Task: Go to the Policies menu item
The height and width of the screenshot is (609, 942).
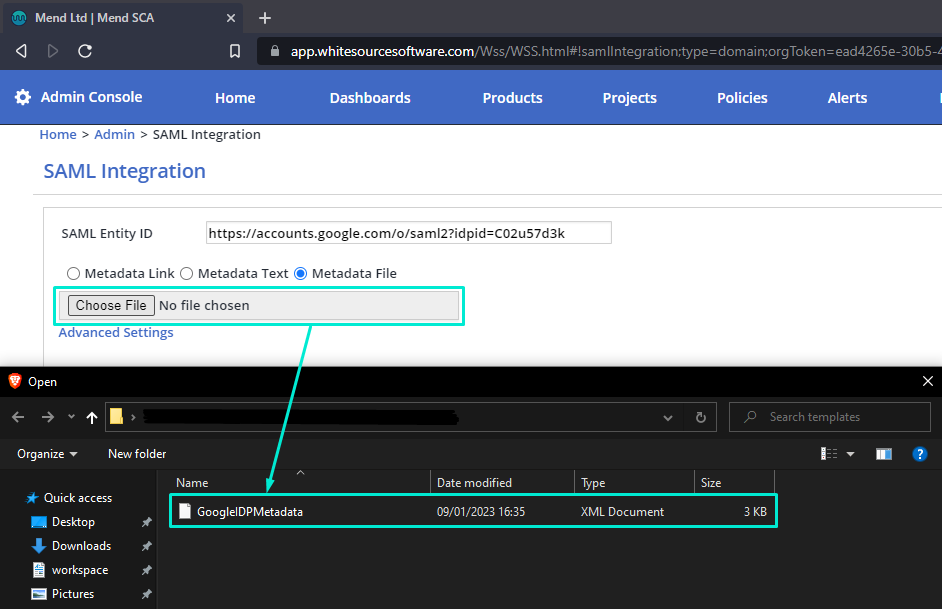Action: (742, 98)
